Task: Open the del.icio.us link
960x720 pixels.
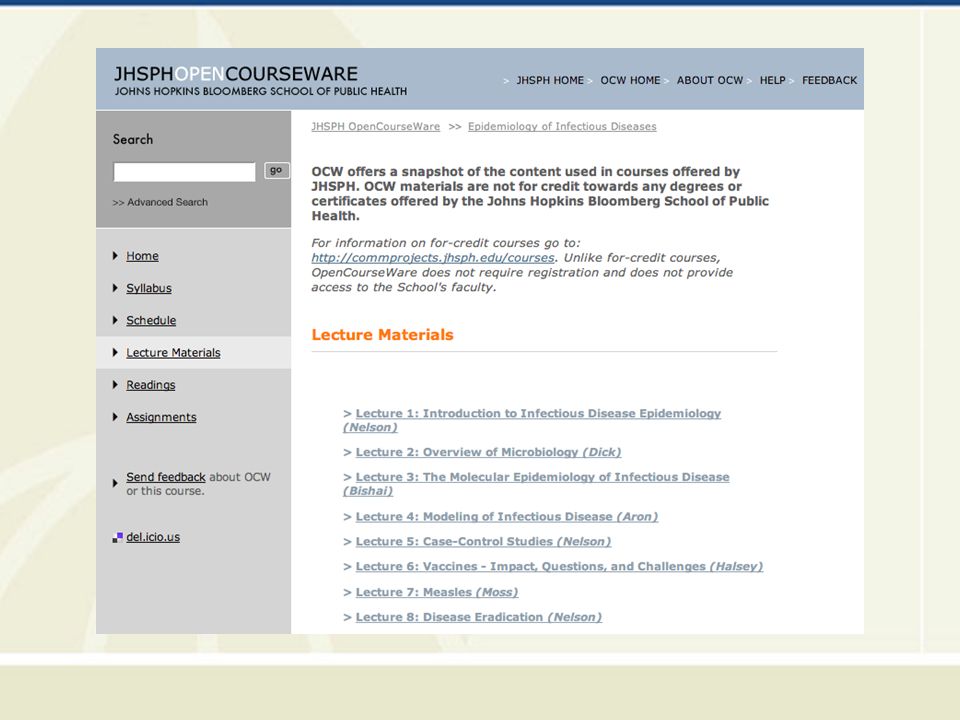Action: pos(153,537)
